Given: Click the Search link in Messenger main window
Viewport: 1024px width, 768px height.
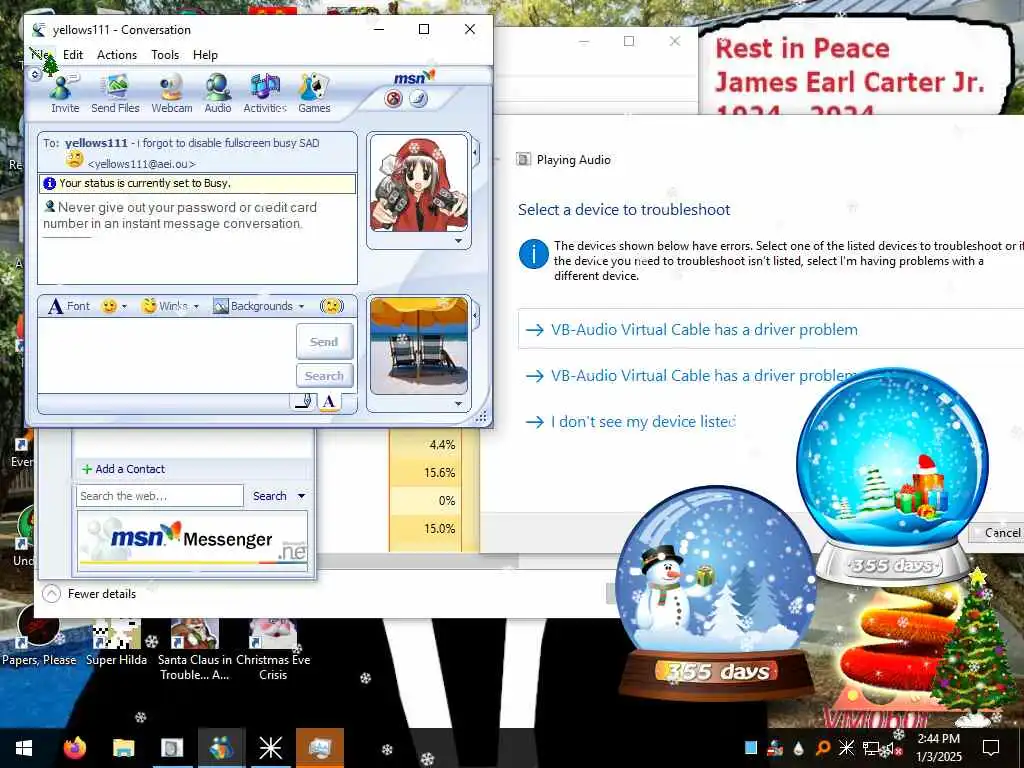Looking at the screenshot, I should pos(270,496).
